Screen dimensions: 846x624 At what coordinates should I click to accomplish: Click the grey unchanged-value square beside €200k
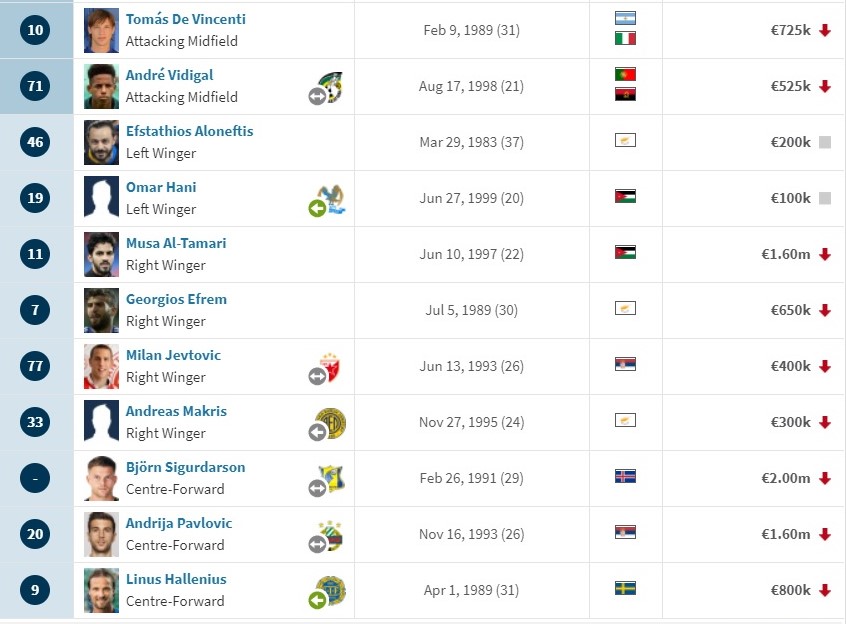tap(824, 142)
